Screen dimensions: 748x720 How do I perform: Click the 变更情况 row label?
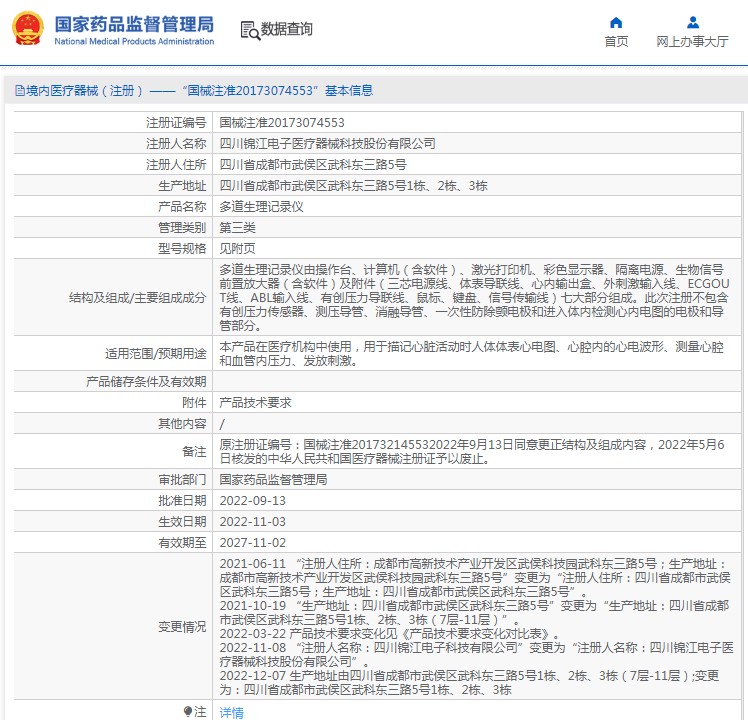[182, 626]
